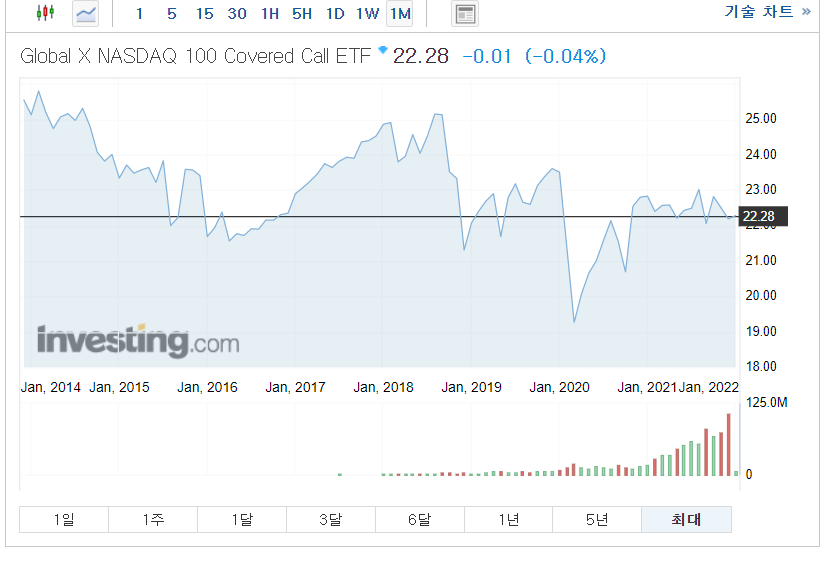Screen dimensions: 826x561
Task: Switch to candlestick chart type icon
Action: point(45,13)
